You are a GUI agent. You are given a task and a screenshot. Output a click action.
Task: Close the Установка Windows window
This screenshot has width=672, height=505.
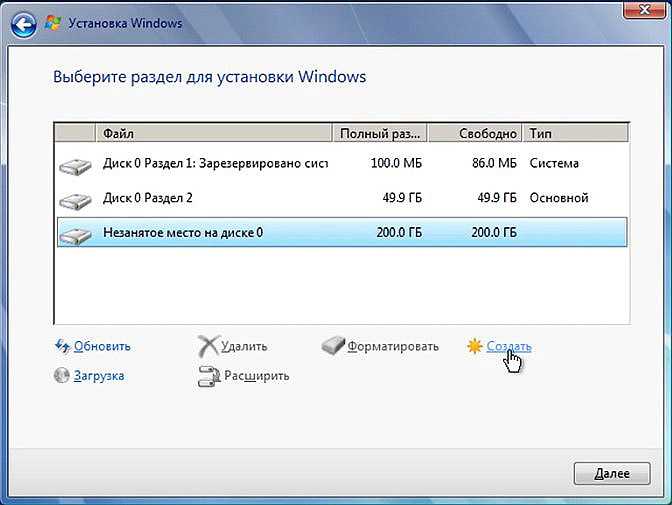[644, 9]
